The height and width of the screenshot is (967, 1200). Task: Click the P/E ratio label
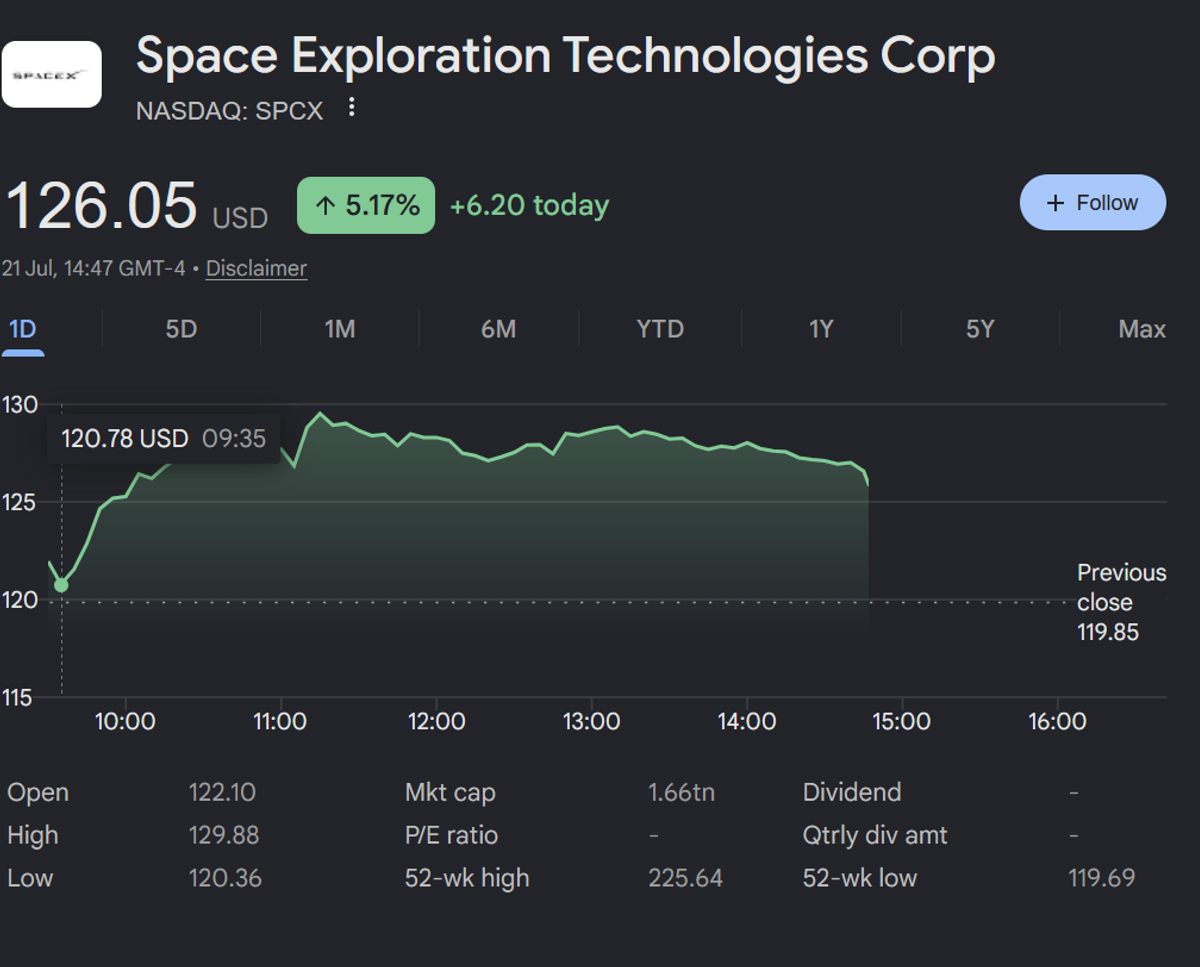[451, 836]
